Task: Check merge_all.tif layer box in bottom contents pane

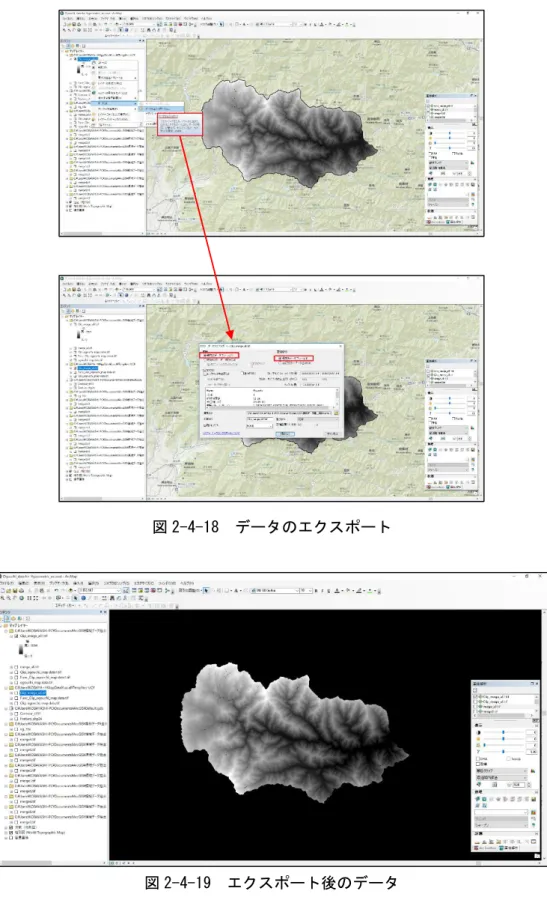Action: tap(15, 667)
